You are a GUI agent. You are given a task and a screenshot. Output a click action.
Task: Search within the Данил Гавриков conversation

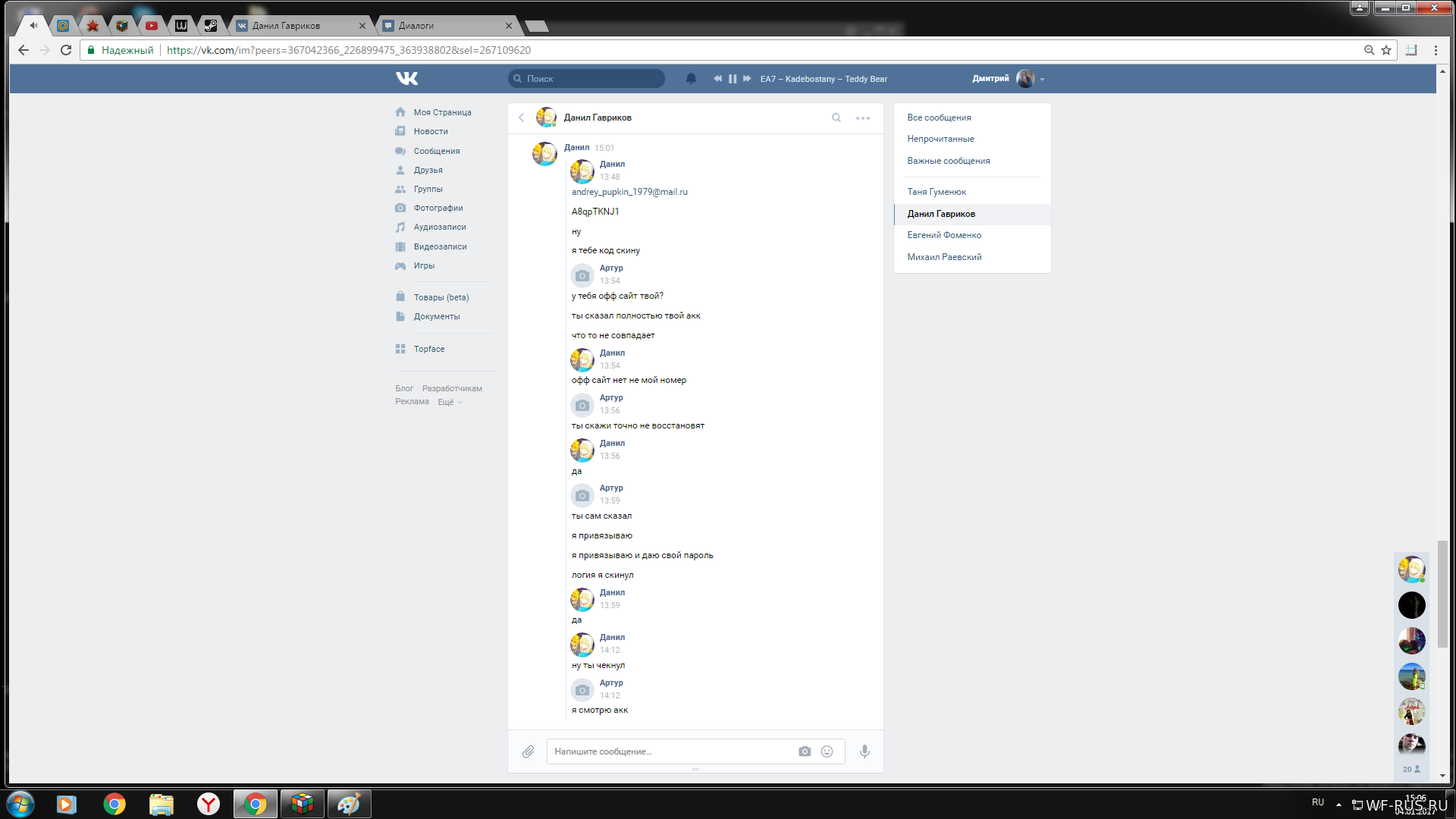(x=836, y=118)
